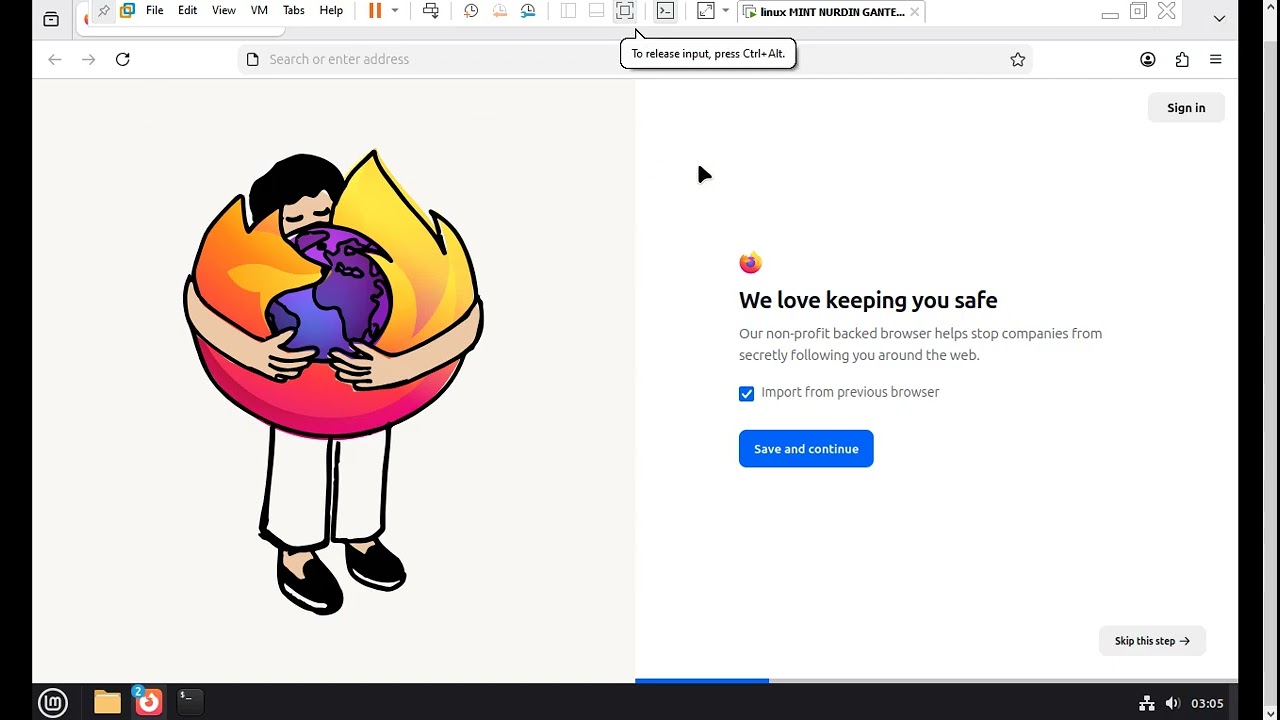Open the Edit menu
1280x720 pixels.
click(188, 11)
